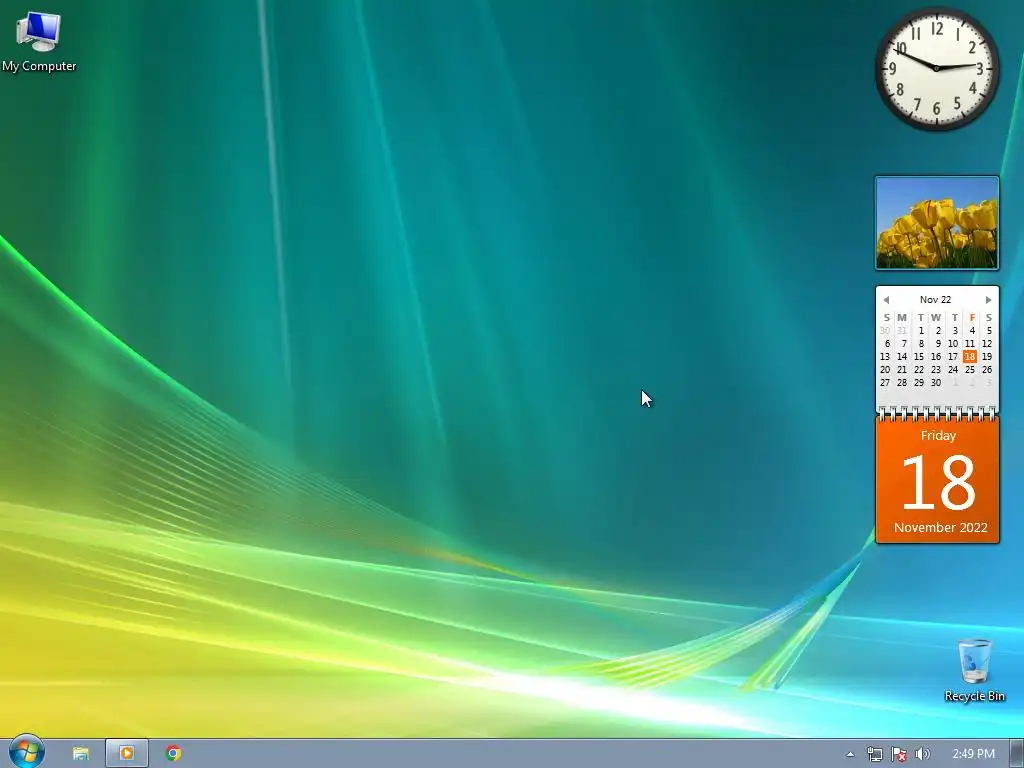
Task: Select highlighted date 18 in calendar
Action: (970, 357)
